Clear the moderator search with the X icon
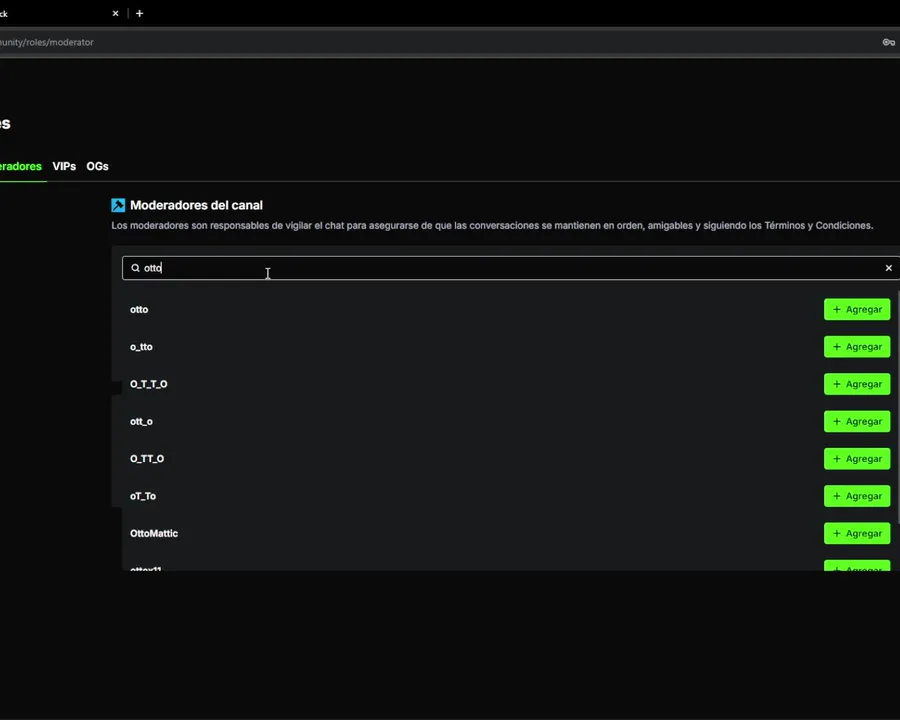Screen dimensions: 900x720 click(889, 268)
